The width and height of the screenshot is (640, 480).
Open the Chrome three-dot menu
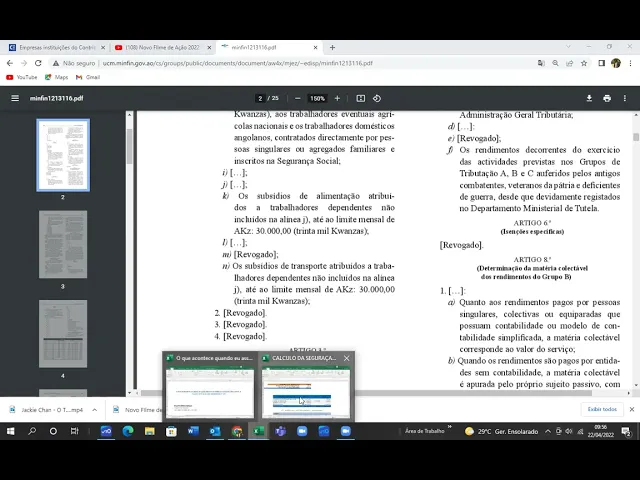631,63
